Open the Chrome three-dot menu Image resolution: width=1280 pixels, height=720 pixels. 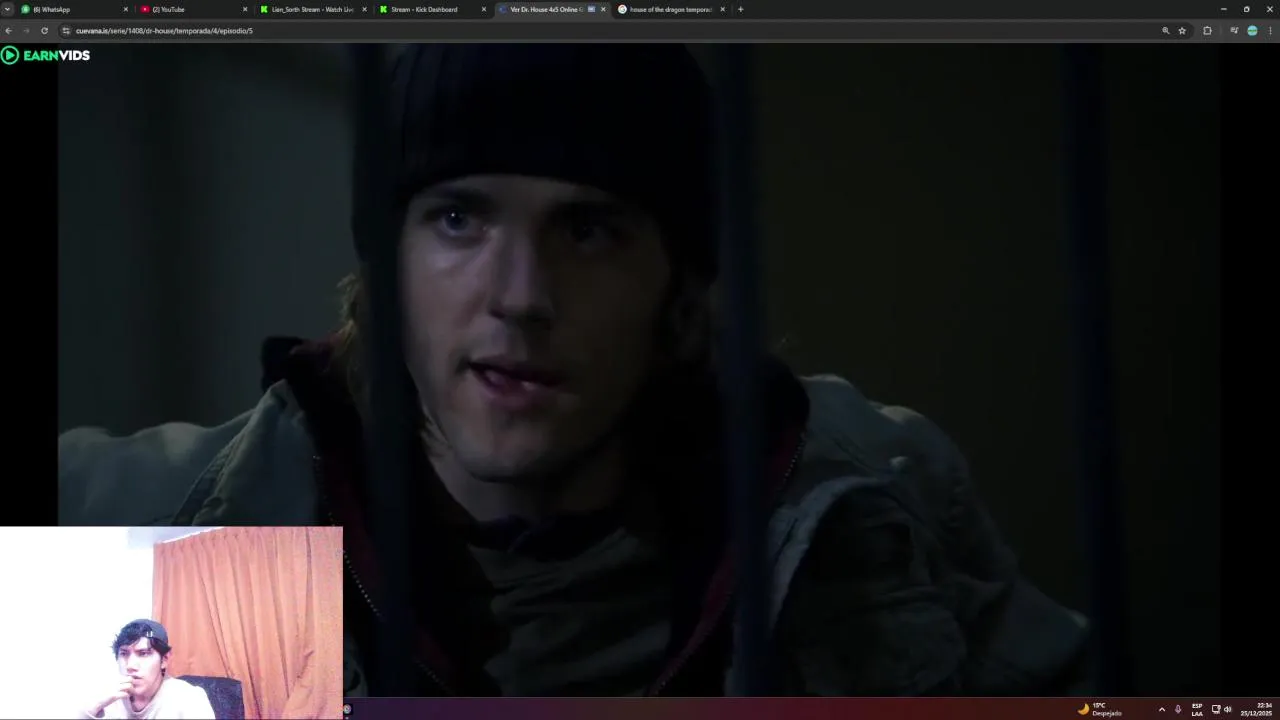coord(1270,30)
